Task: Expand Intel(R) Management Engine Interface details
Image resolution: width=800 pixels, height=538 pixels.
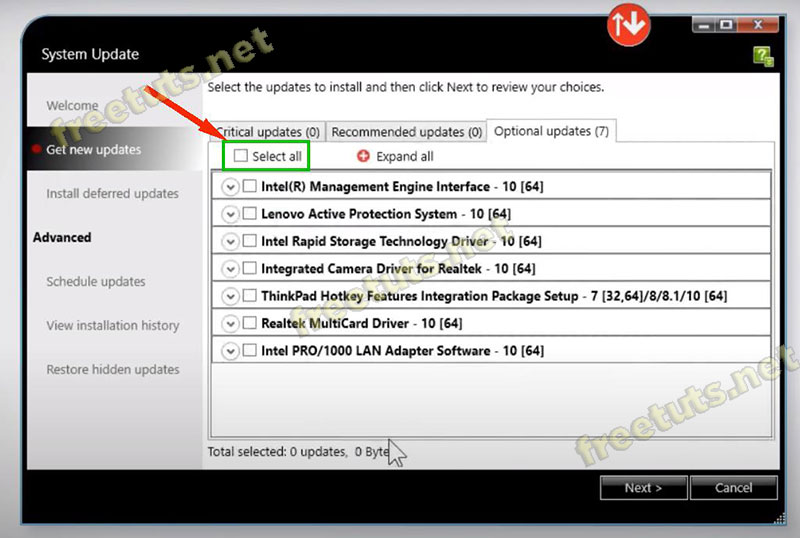Action: click(x=230, y=187)
